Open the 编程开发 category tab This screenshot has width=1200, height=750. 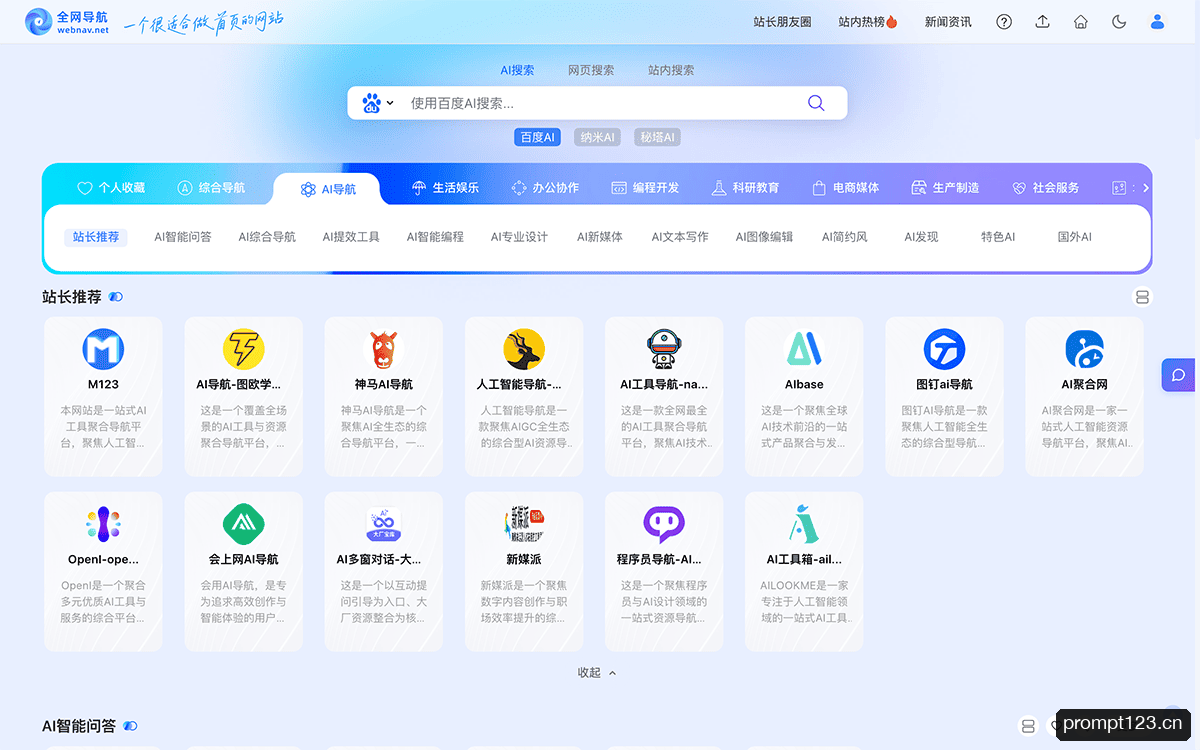(645, 188)
